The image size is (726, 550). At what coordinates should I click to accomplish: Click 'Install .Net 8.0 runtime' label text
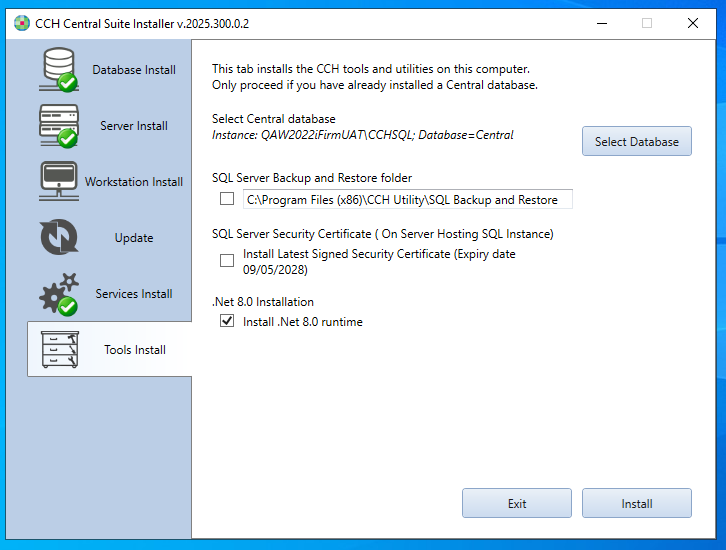[x=303, y=322]
